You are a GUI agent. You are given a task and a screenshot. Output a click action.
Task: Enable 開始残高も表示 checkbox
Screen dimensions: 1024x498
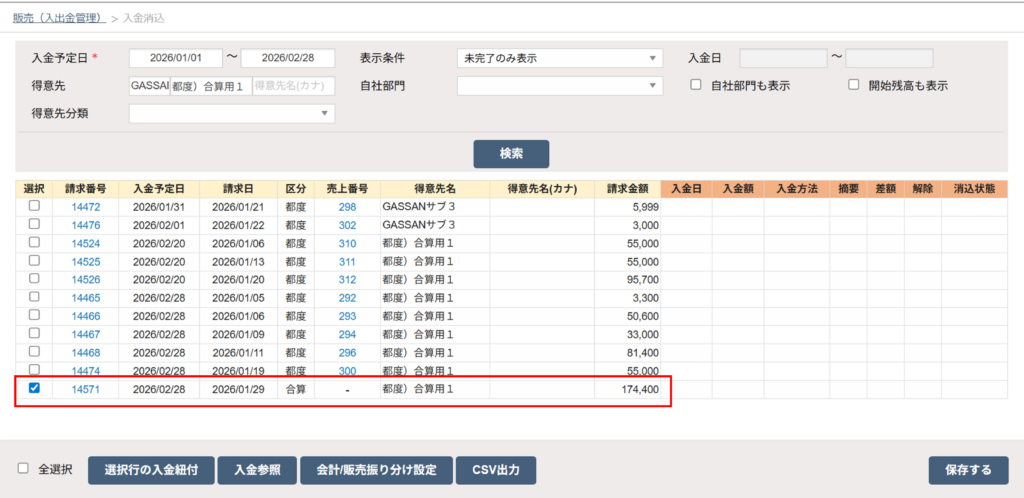(853, 85)
